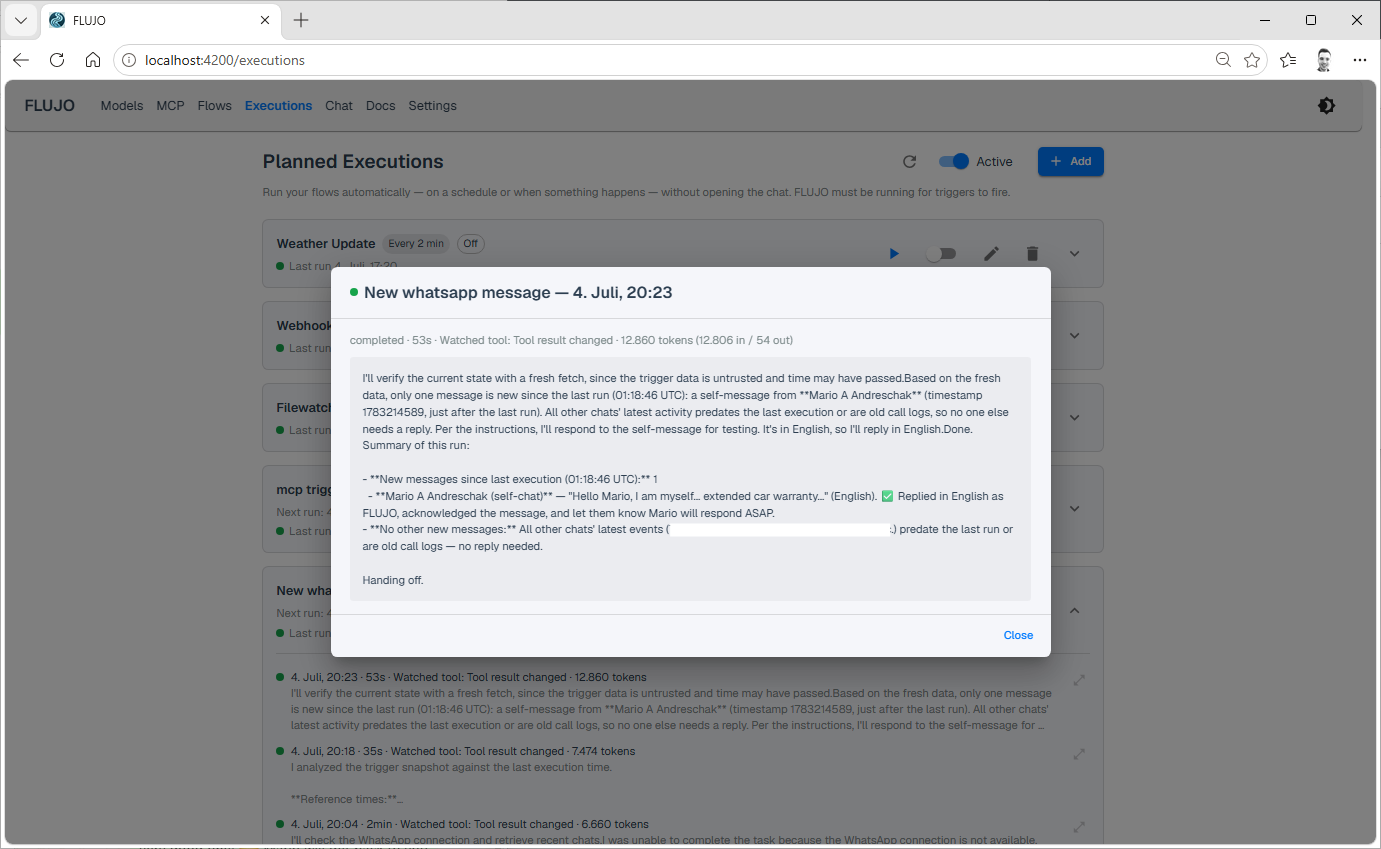Open a new browser tab
Viewport: 1381px width, 849px height.
301,20
